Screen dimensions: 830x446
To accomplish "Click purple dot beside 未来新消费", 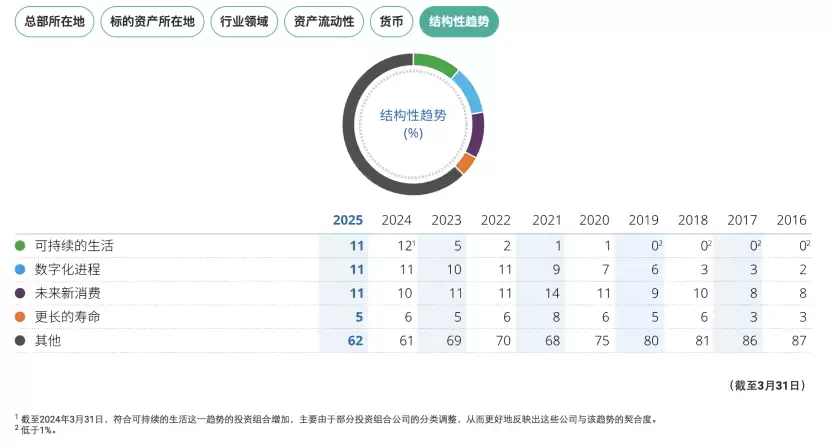I will pos(20,293).
